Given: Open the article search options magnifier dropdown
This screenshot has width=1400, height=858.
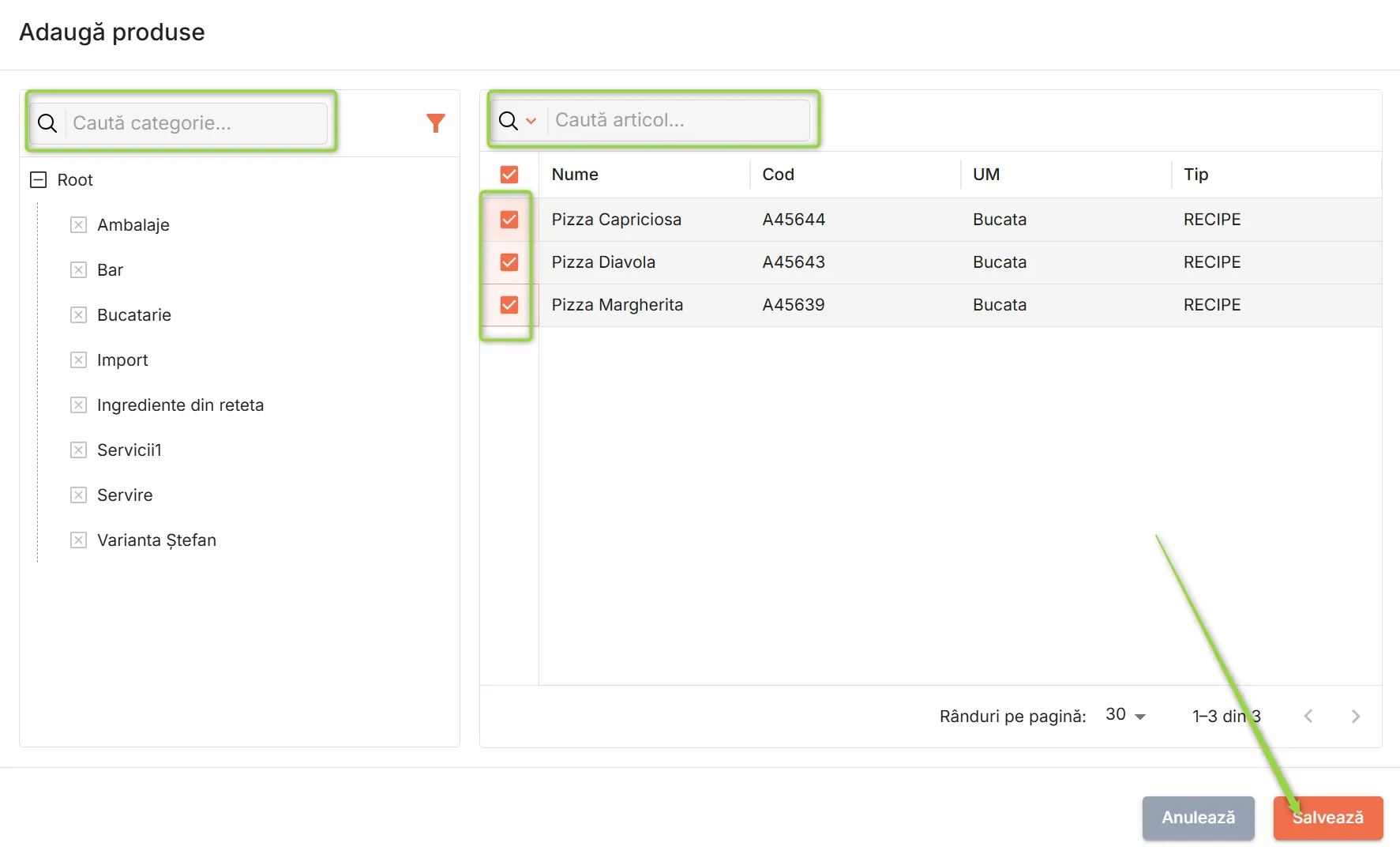Looking at the screenshot, I should click(x=518, y=121).
